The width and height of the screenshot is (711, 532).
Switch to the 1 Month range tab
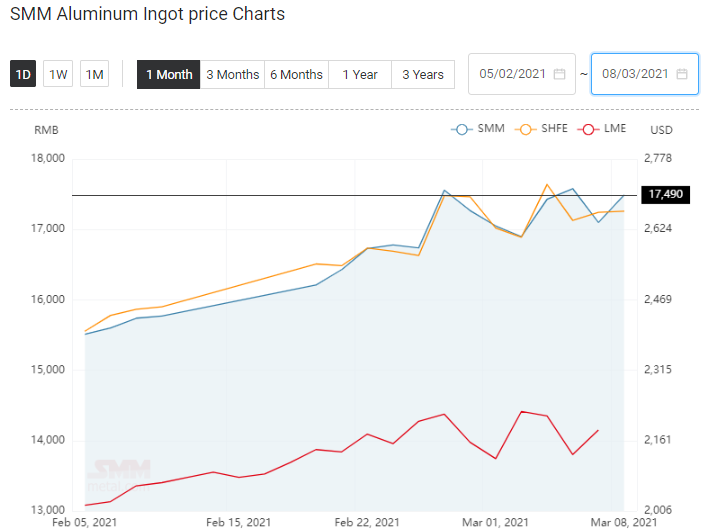pos(169,74)
